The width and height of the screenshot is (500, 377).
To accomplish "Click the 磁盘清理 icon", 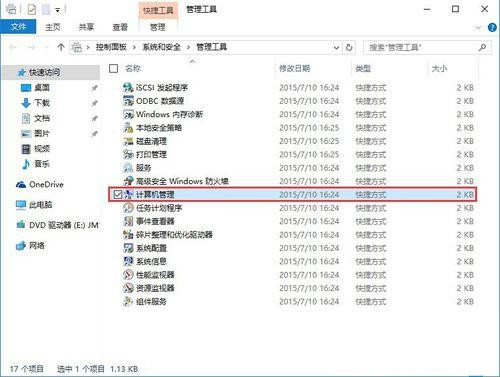I will coord(128,141).
